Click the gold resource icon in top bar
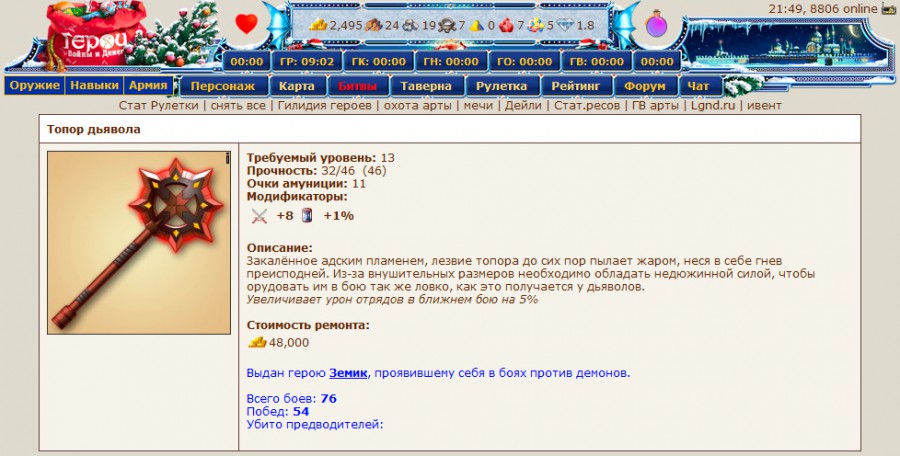900x456 pixels. click(318, 25)
